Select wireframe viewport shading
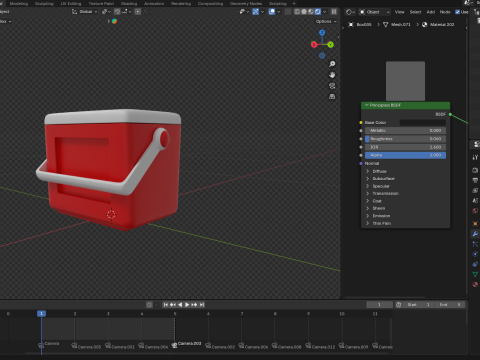Screen dimensions: 480x360 tap(297, 12)
